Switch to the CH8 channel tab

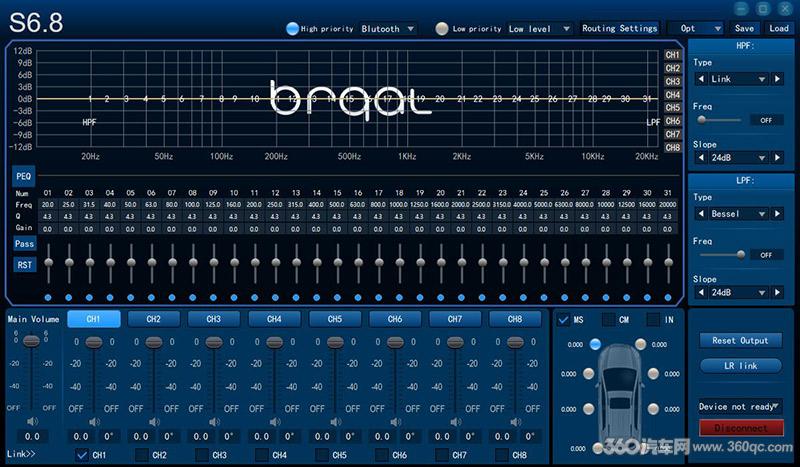(x=515, y=319)
